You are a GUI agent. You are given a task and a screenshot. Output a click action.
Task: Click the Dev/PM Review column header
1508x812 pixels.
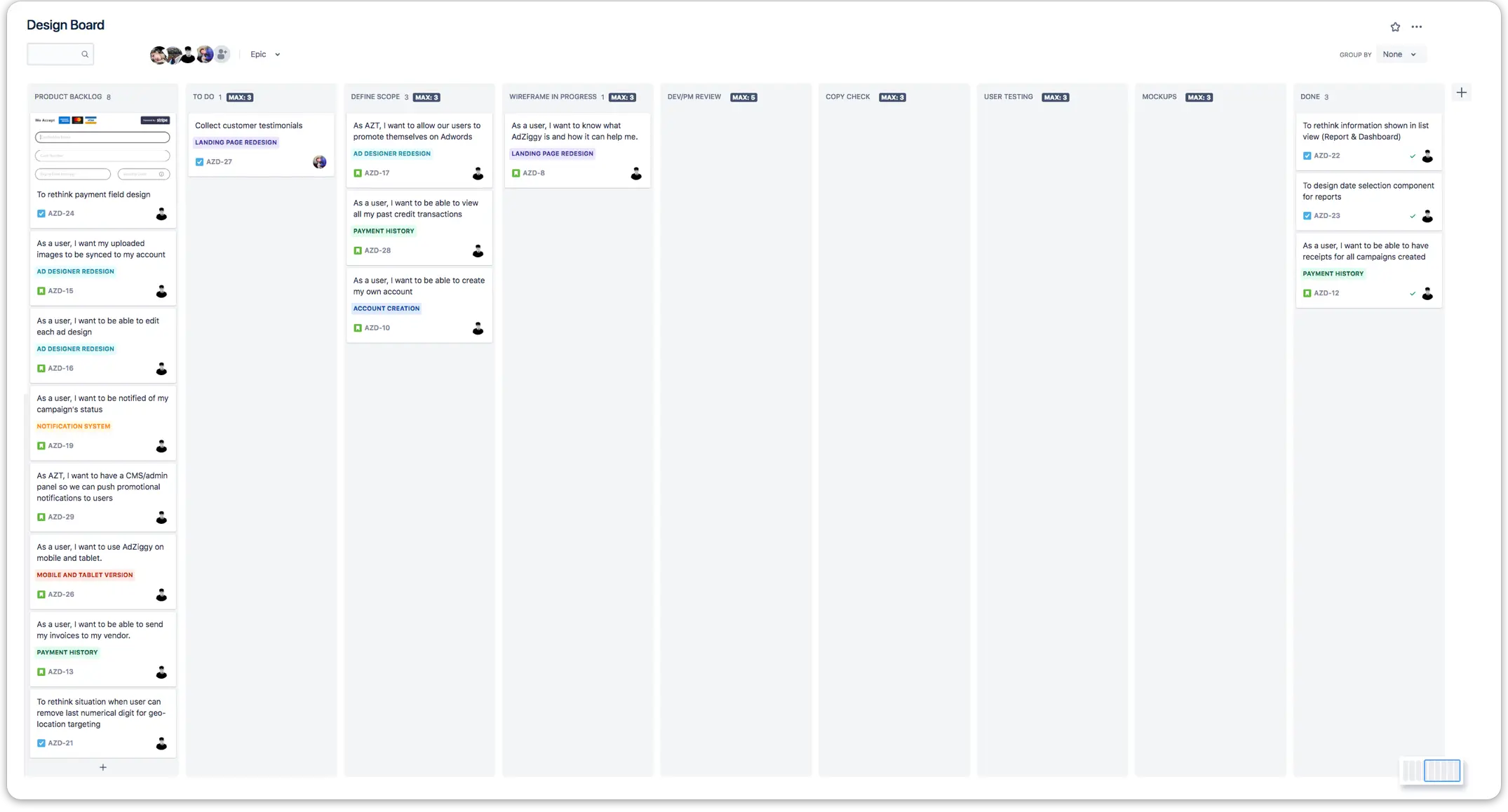point(694,97)
